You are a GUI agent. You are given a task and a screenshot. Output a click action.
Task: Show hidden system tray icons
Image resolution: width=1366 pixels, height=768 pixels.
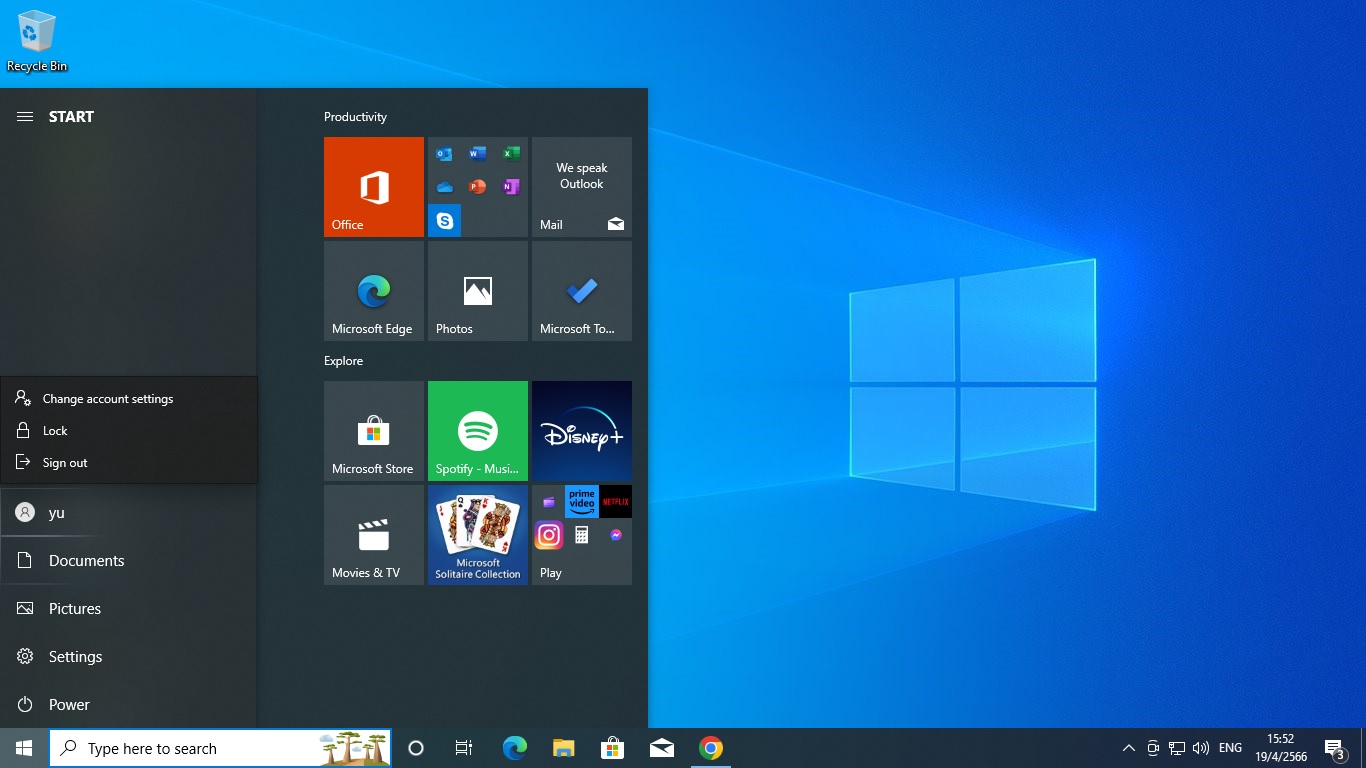tap(1129, 748)
